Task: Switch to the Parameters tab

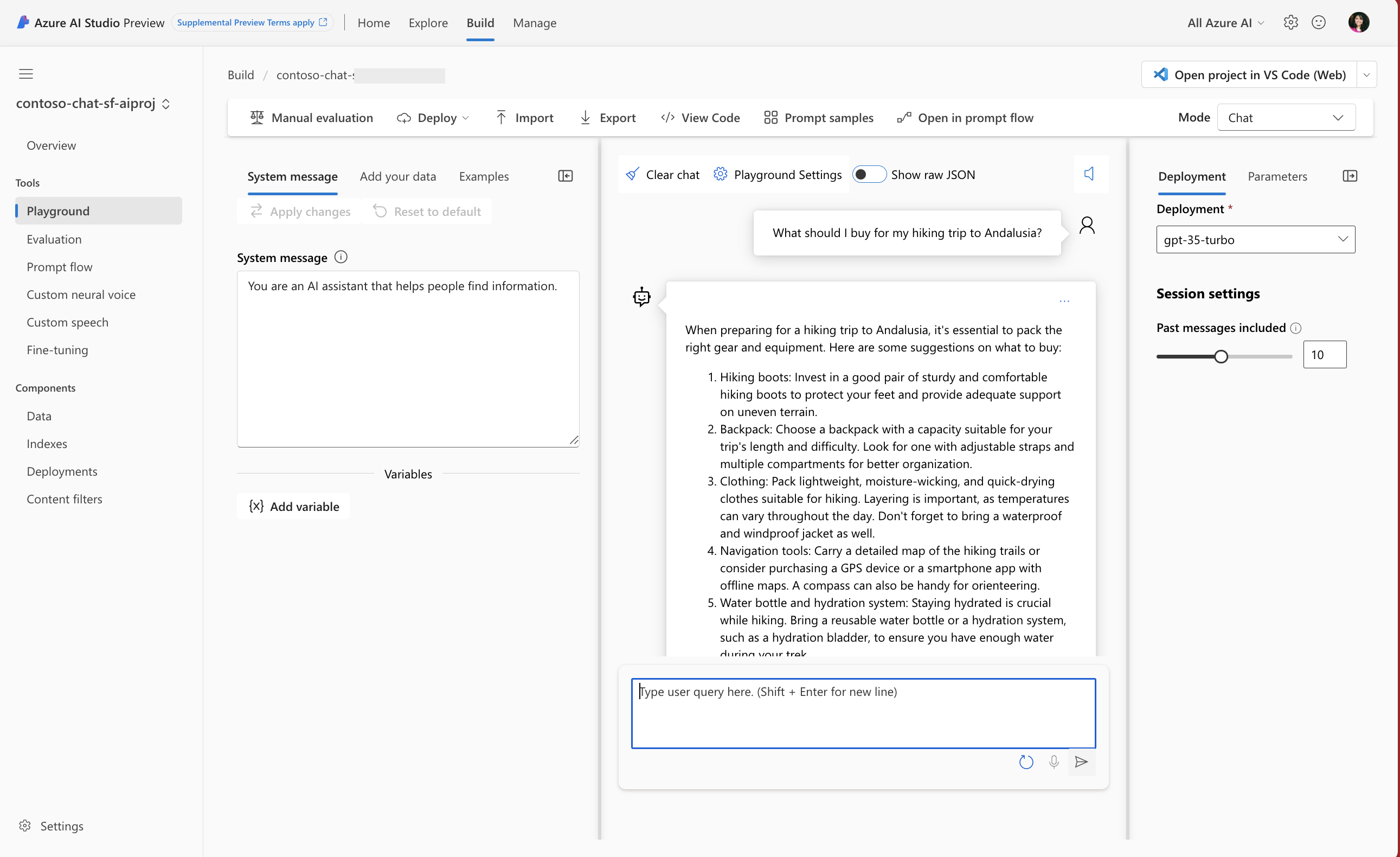Action: point(1277,176)
